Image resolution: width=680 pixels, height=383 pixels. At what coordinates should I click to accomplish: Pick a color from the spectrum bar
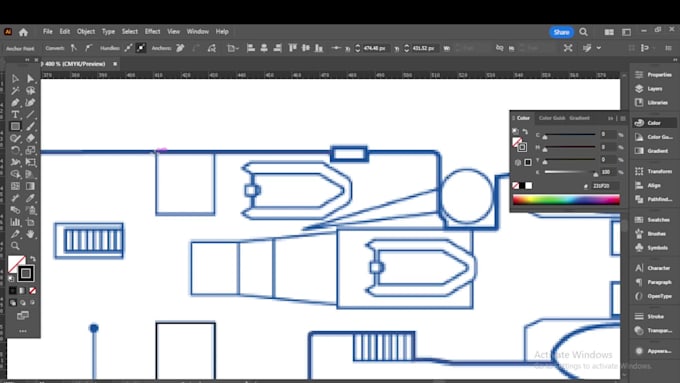pos(566,200)
